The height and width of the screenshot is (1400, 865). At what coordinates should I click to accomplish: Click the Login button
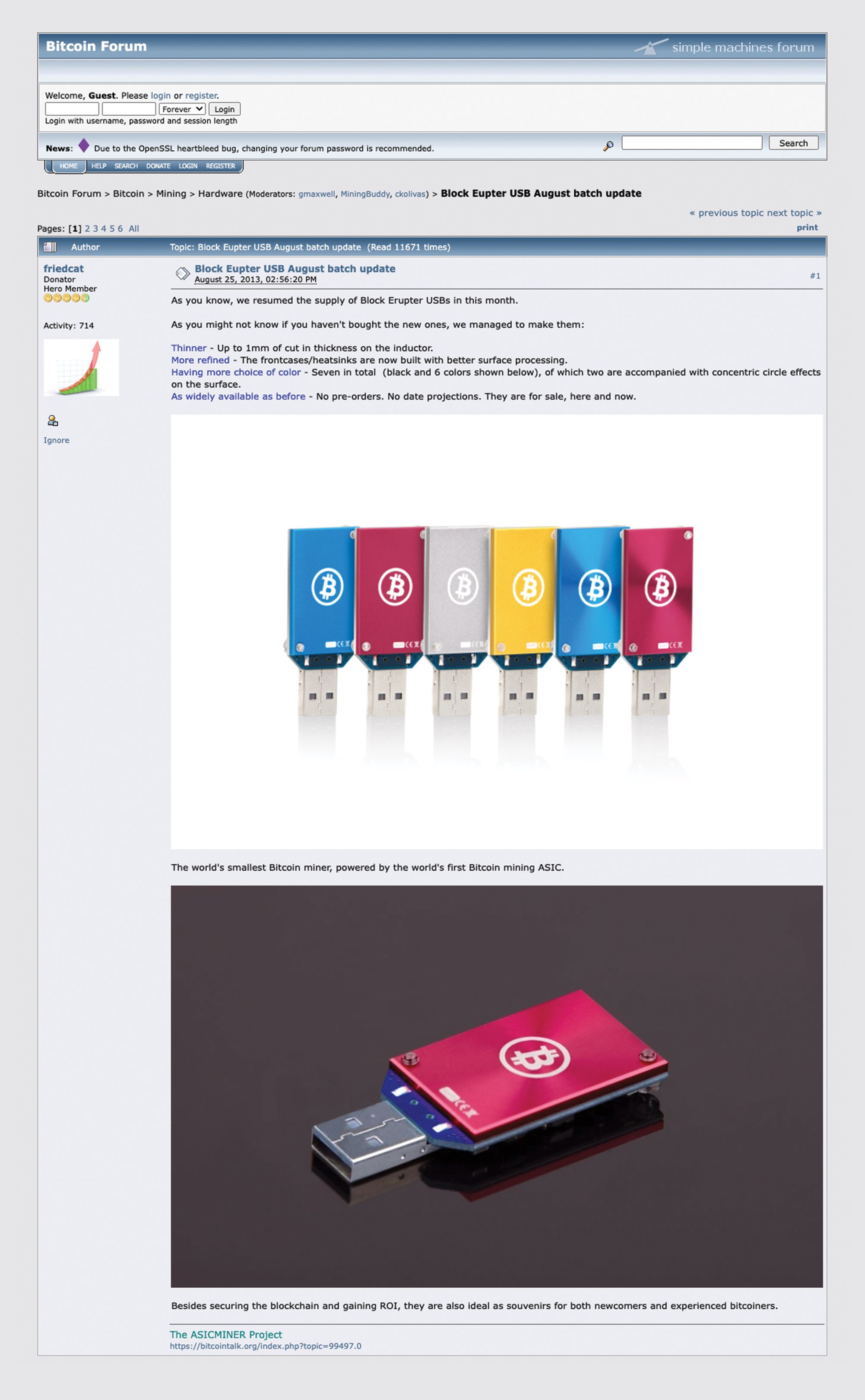(224, 109)
